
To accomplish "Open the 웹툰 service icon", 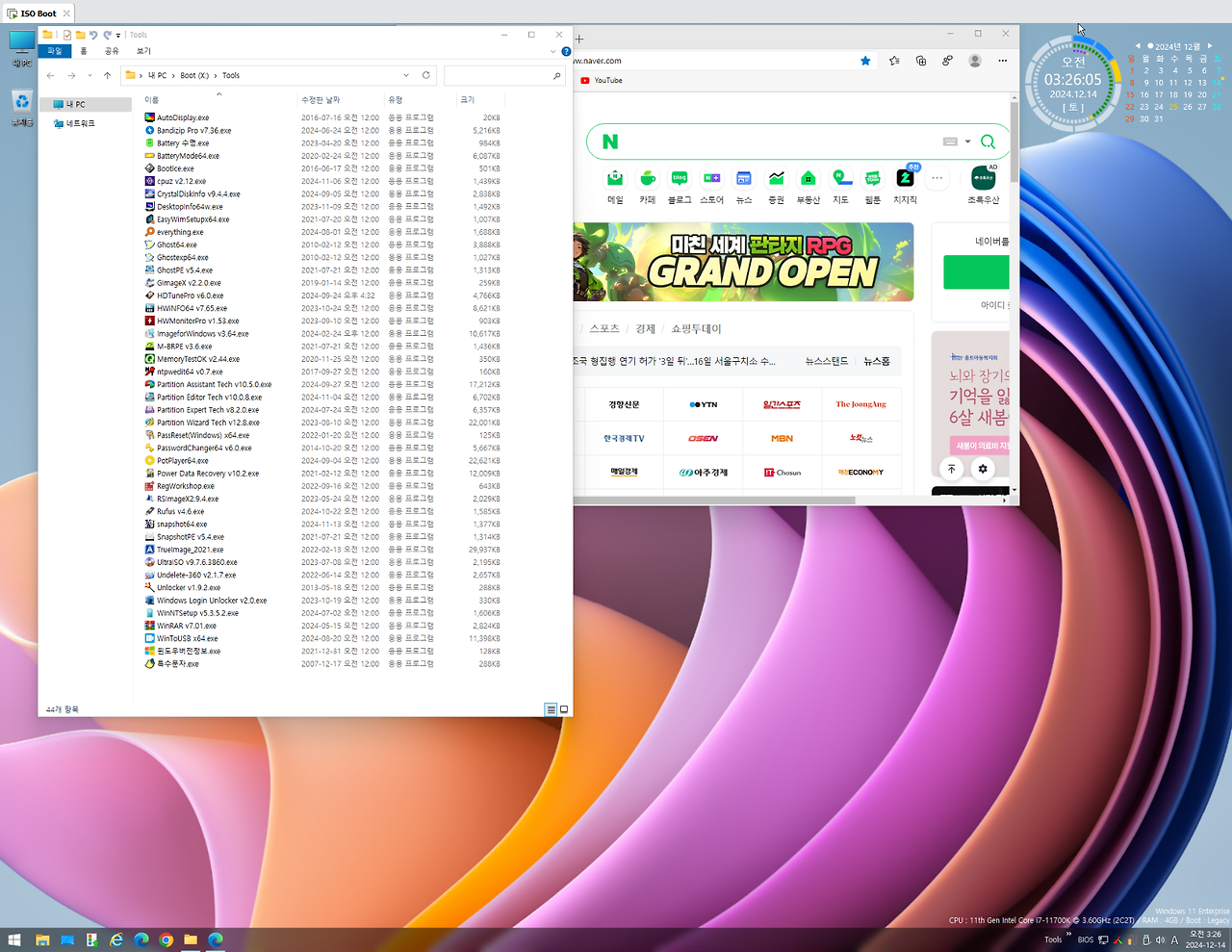I will (x=871, y=178).
